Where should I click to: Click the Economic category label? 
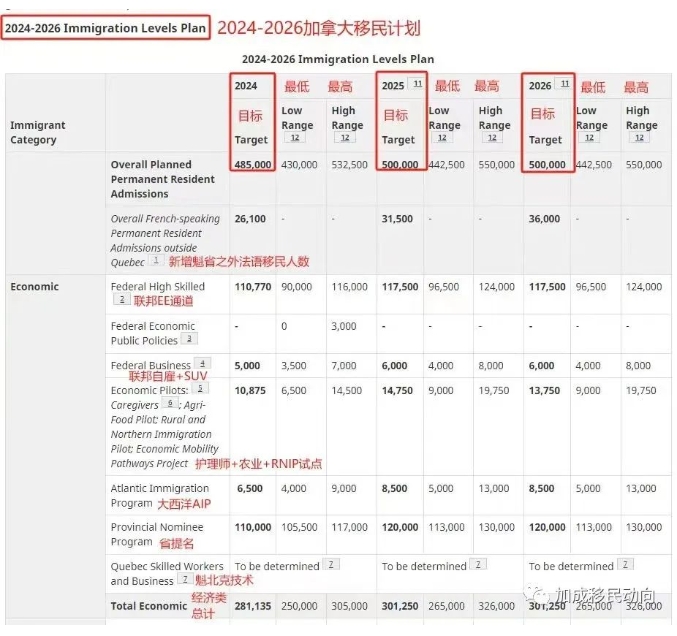click(x=35, y=287)
